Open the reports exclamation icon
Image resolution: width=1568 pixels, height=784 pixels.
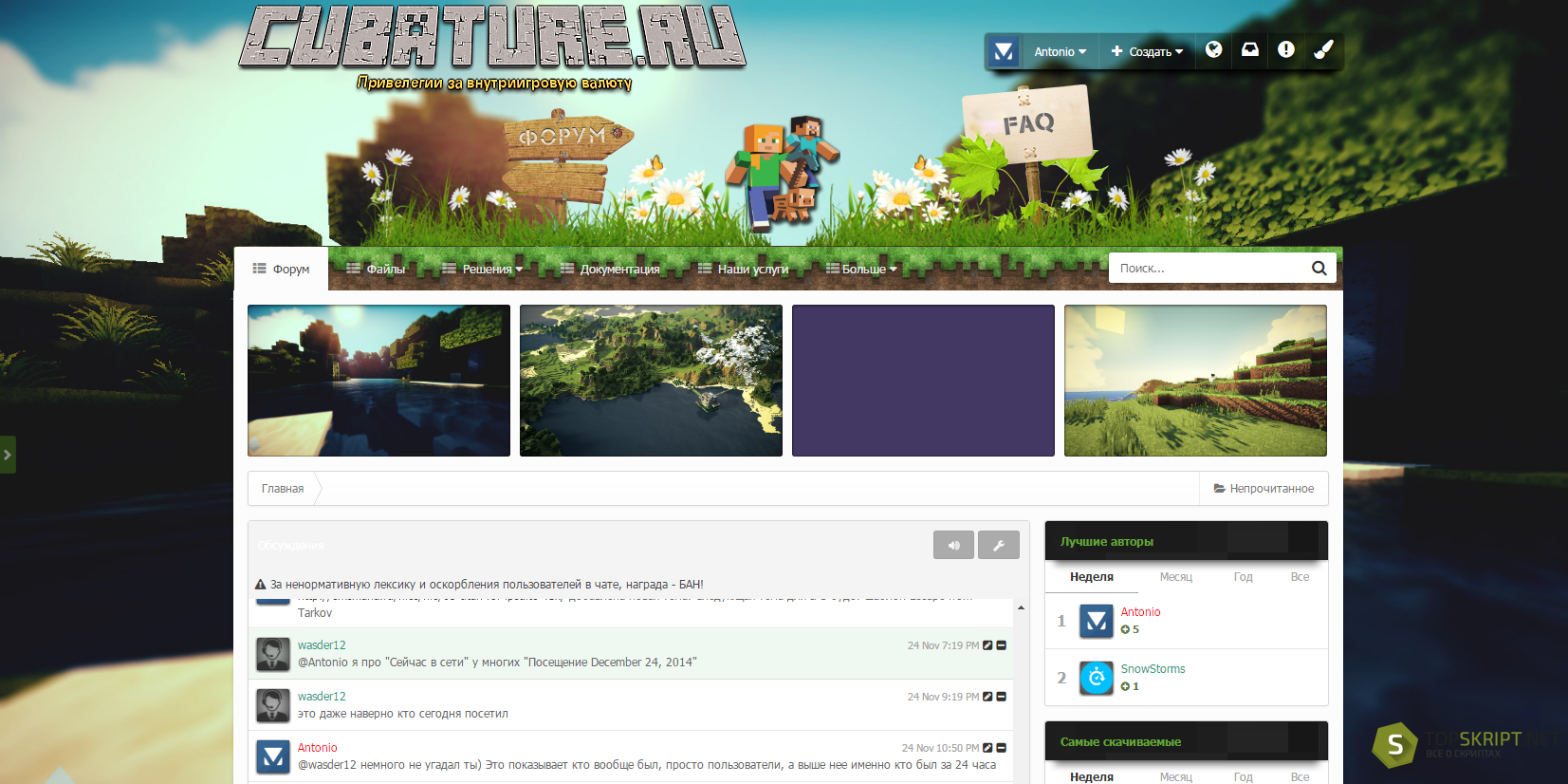[x=1286, y=49]
